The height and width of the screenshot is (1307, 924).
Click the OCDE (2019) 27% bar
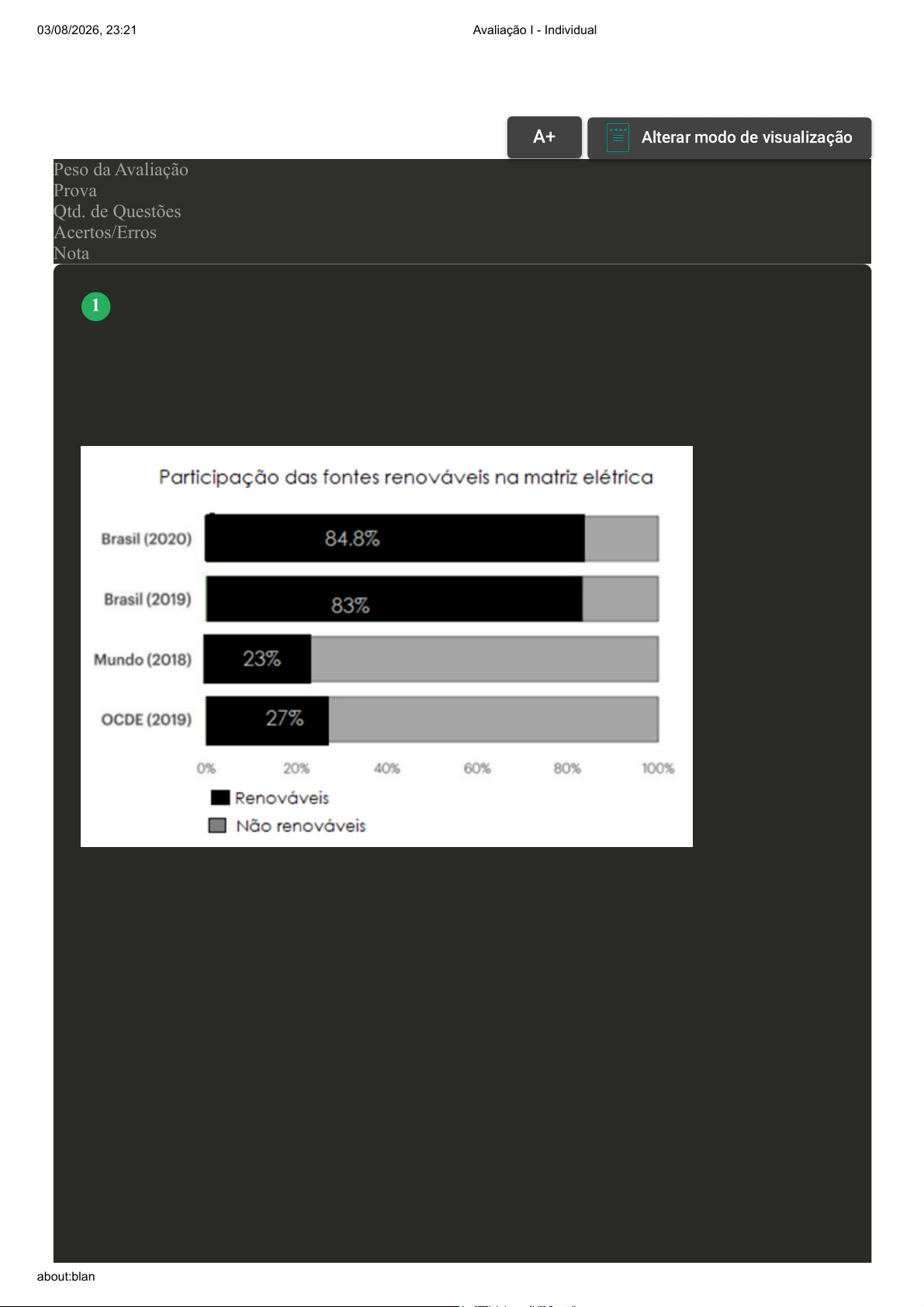[x=268, y=720]
